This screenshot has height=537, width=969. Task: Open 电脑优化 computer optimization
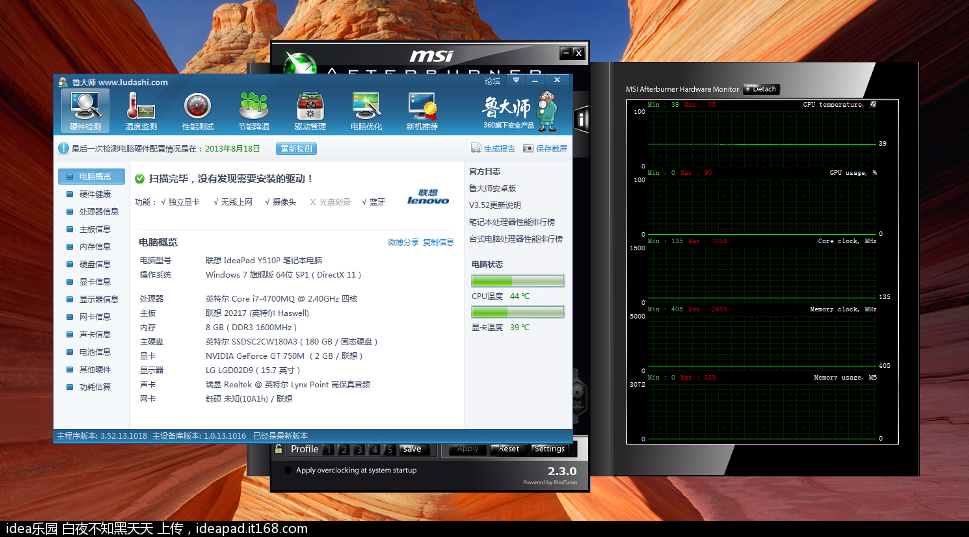coord(366,111)
